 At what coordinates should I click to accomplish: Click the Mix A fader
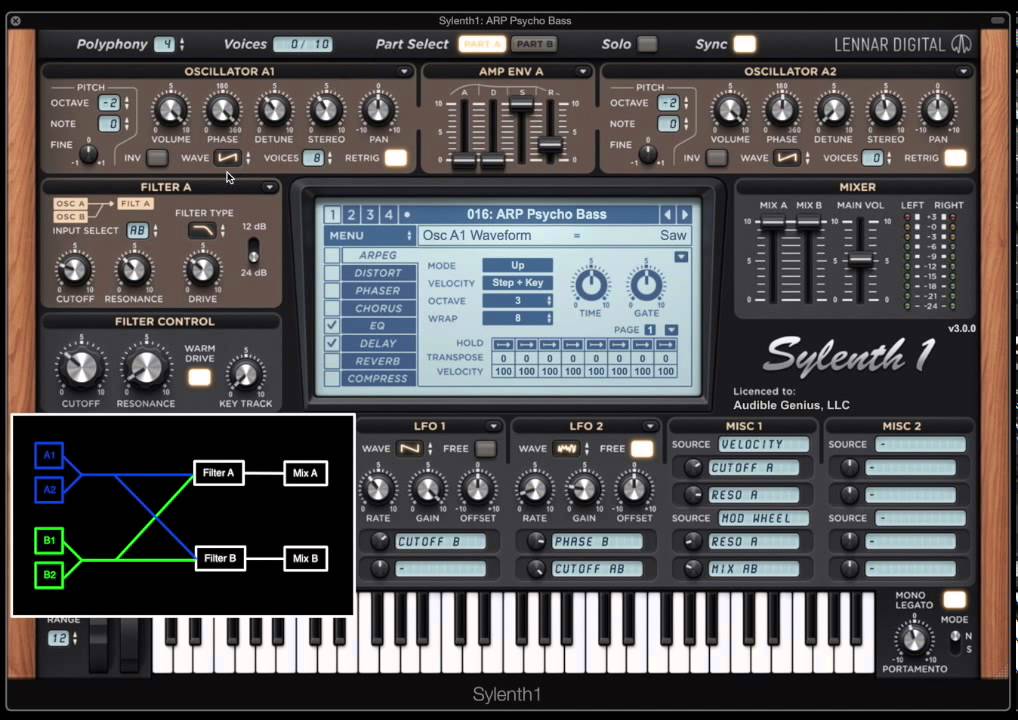point(773,223)
